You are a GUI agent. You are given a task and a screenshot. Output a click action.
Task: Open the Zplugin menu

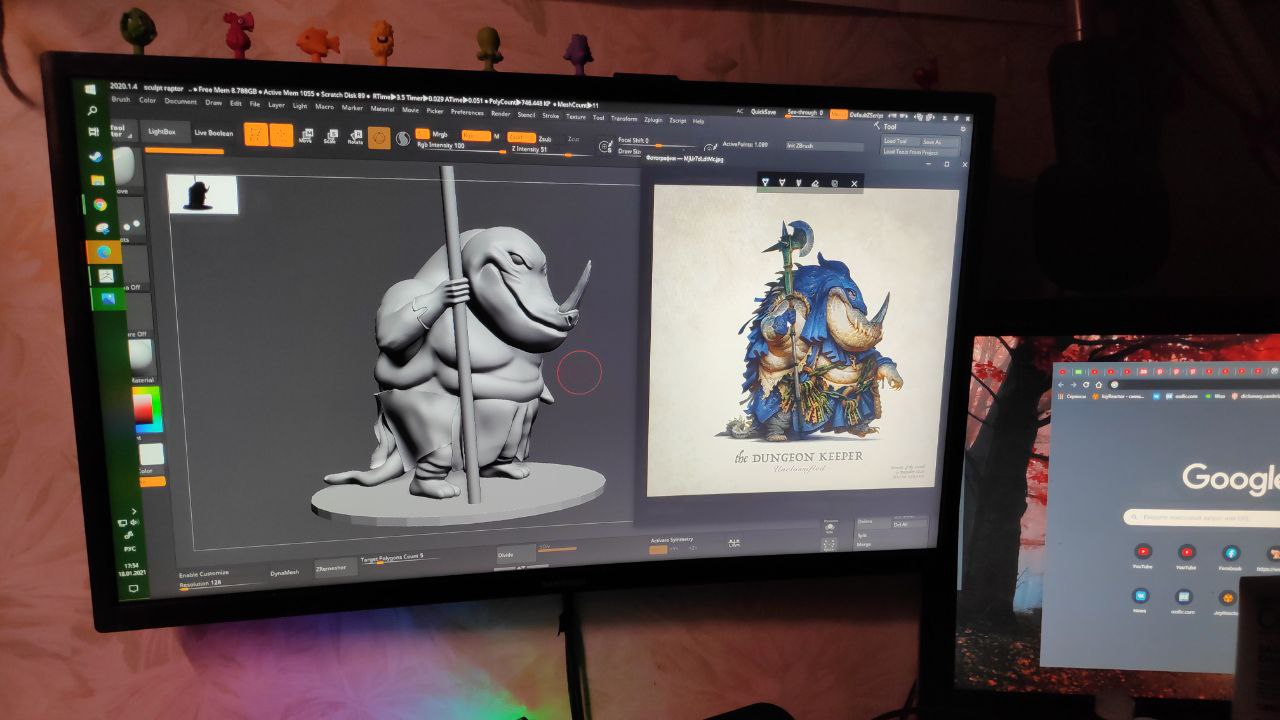[653, 120]
